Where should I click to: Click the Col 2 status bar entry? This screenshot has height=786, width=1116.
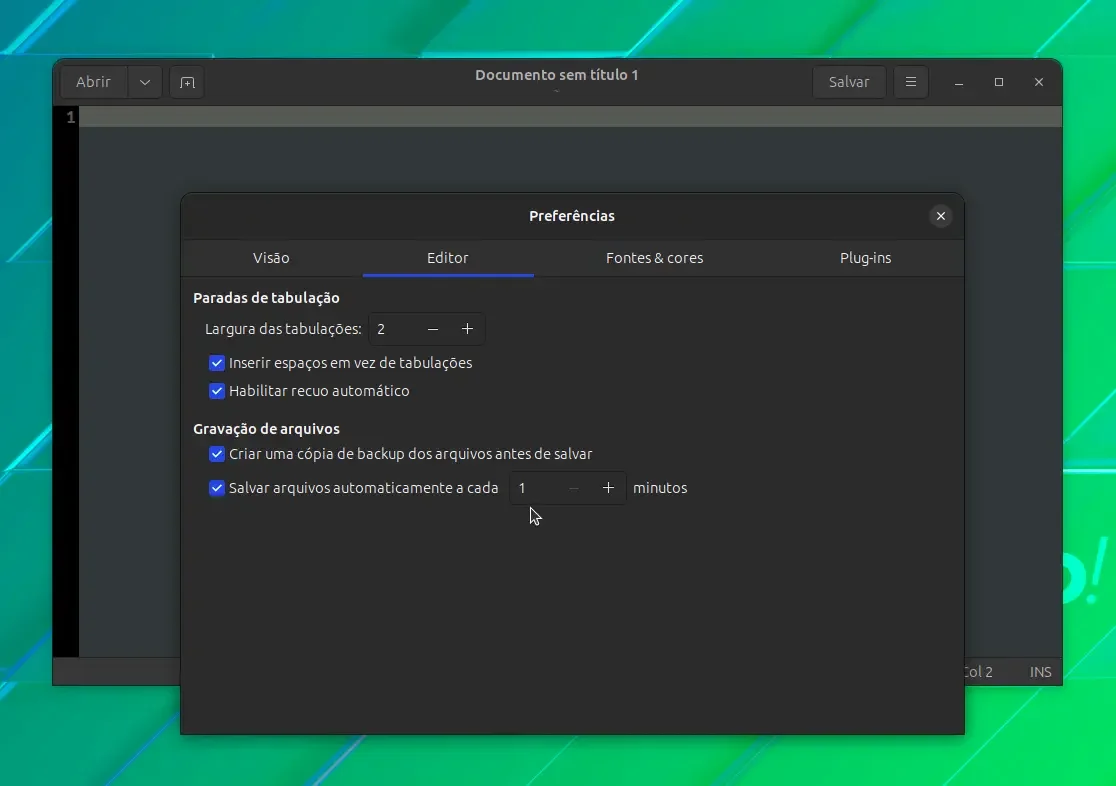coord(979,671)
